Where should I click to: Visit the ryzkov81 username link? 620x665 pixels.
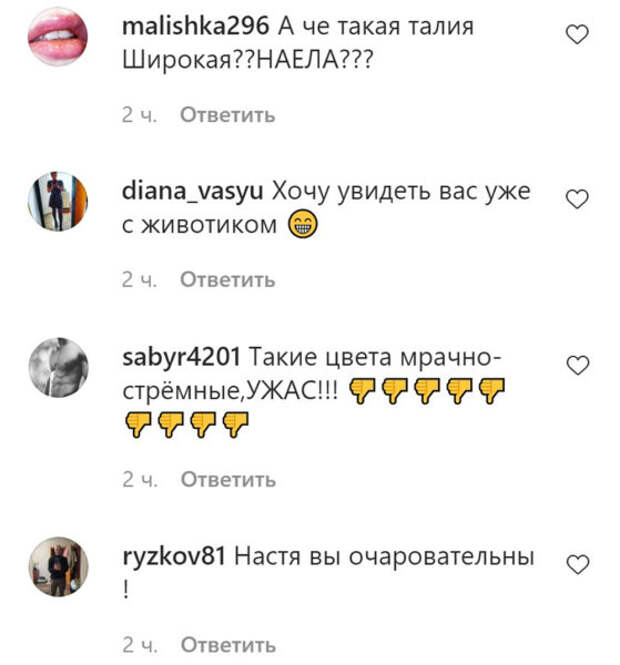[174, 556]
